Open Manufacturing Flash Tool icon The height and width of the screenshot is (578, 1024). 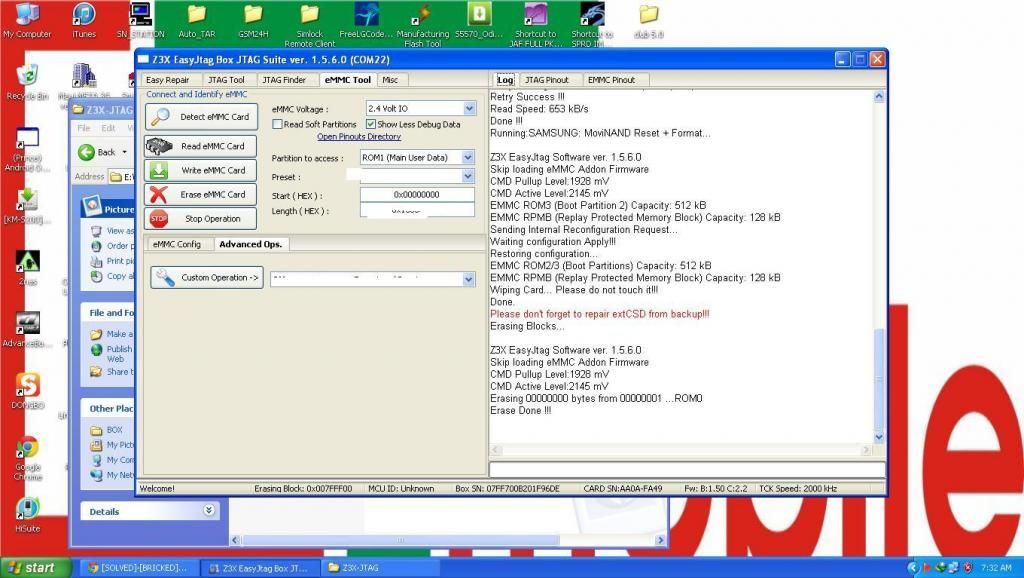[x=423, y=25]
